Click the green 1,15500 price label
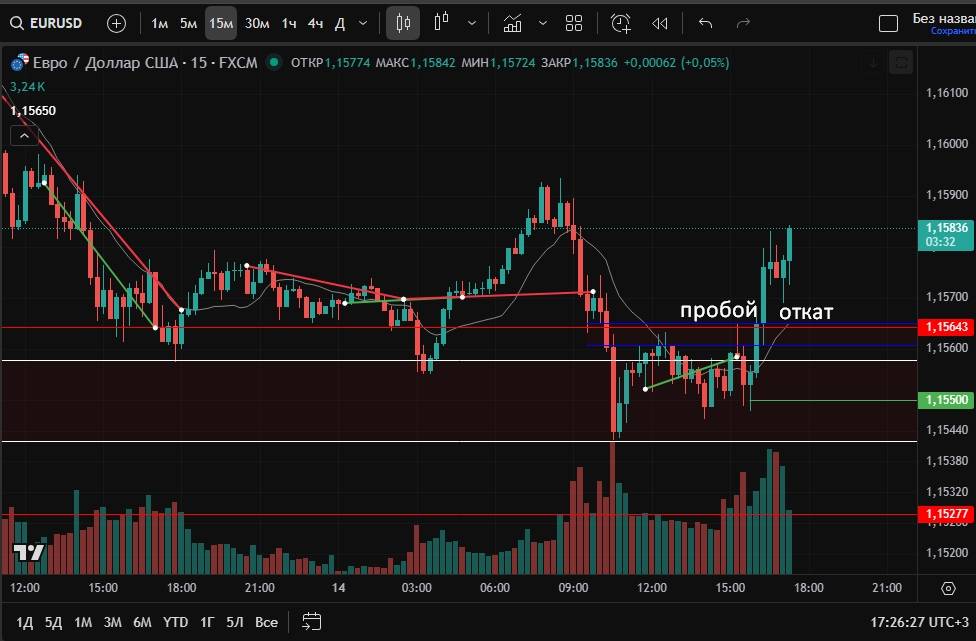Image resolution: width=976 pixels, height=641 pixels. point(946,400)
